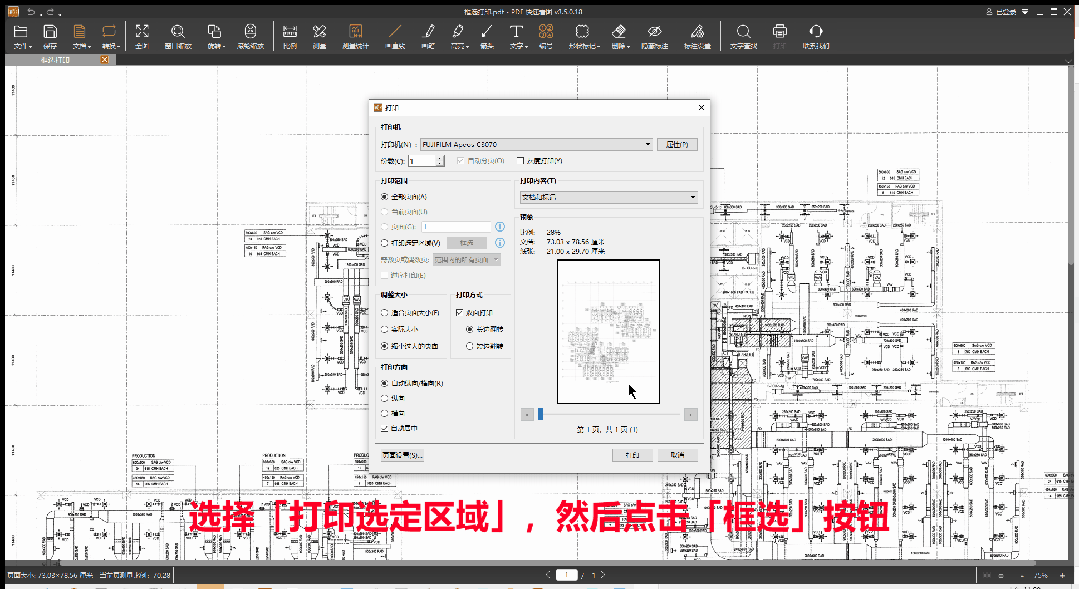
Task: Select the pencil (画笔) drawing tool
Action: point(429,32)
